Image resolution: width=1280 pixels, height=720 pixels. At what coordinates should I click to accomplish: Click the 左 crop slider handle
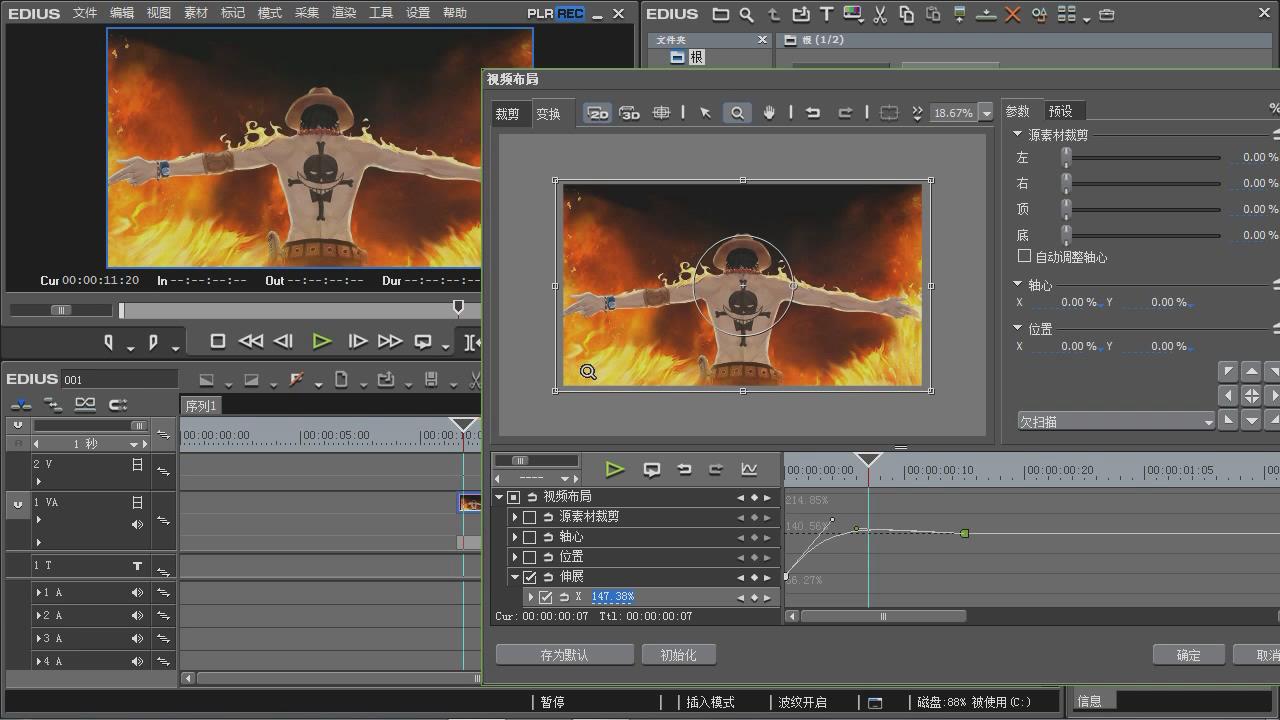(x=1066, y=157)
